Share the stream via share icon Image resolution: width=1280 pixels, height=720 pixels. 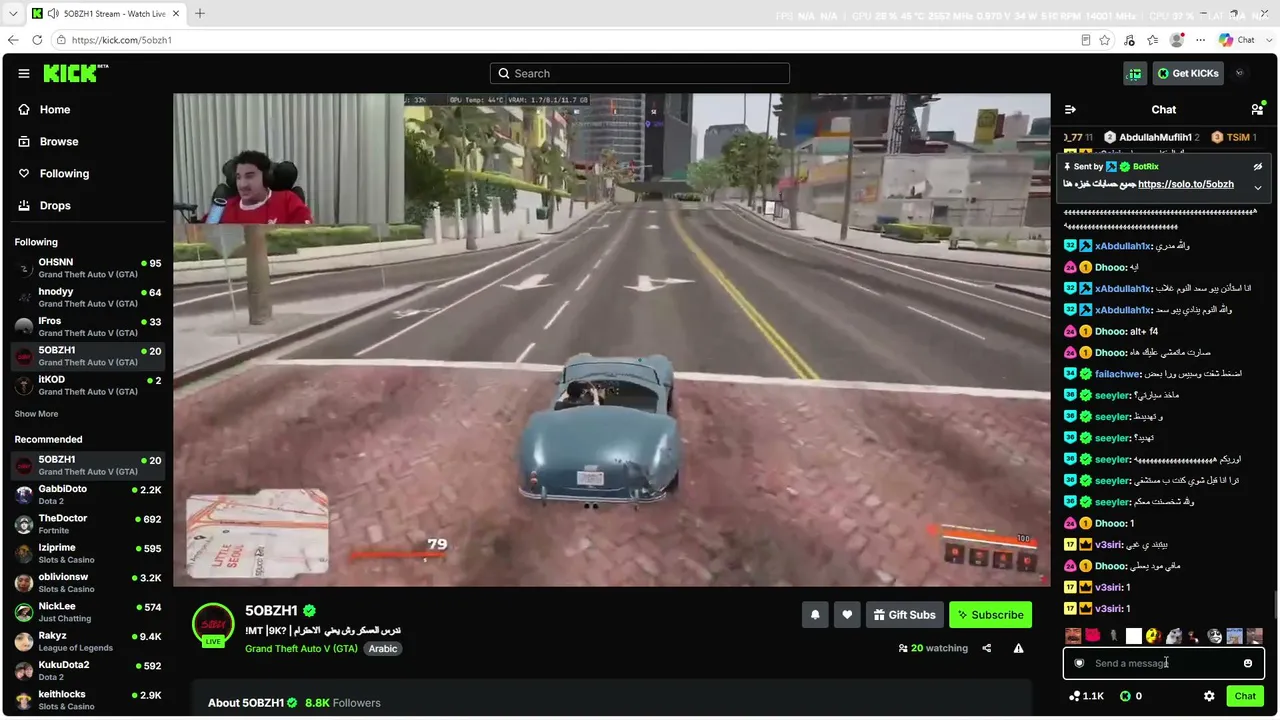tap(986, 648)
